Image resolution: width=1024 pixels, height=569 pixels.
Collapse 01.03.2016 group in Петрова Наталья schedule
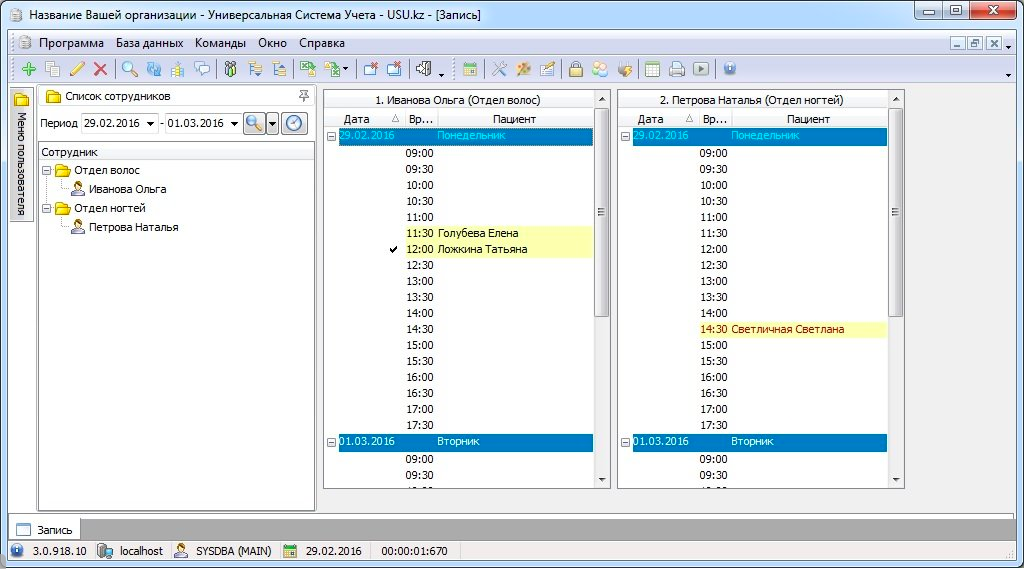point(626,442)
